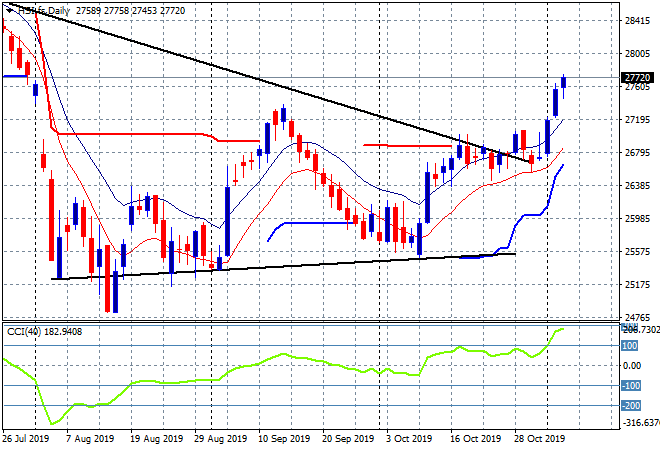Click the 28005 price axis label
Viewport: 660px width, 450px height.
[x=637, y=53]
